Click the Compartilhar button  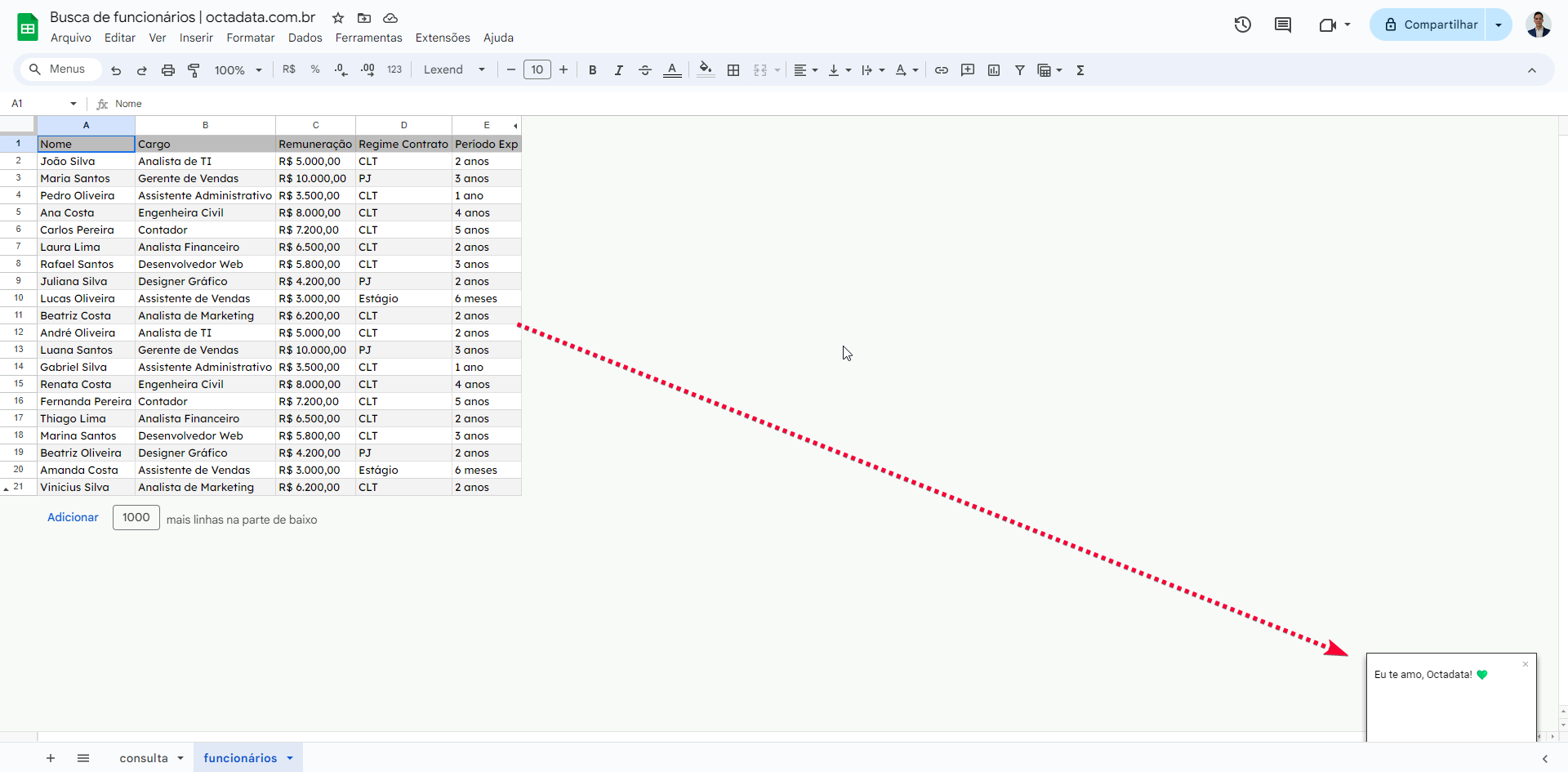coord(1430,25)
